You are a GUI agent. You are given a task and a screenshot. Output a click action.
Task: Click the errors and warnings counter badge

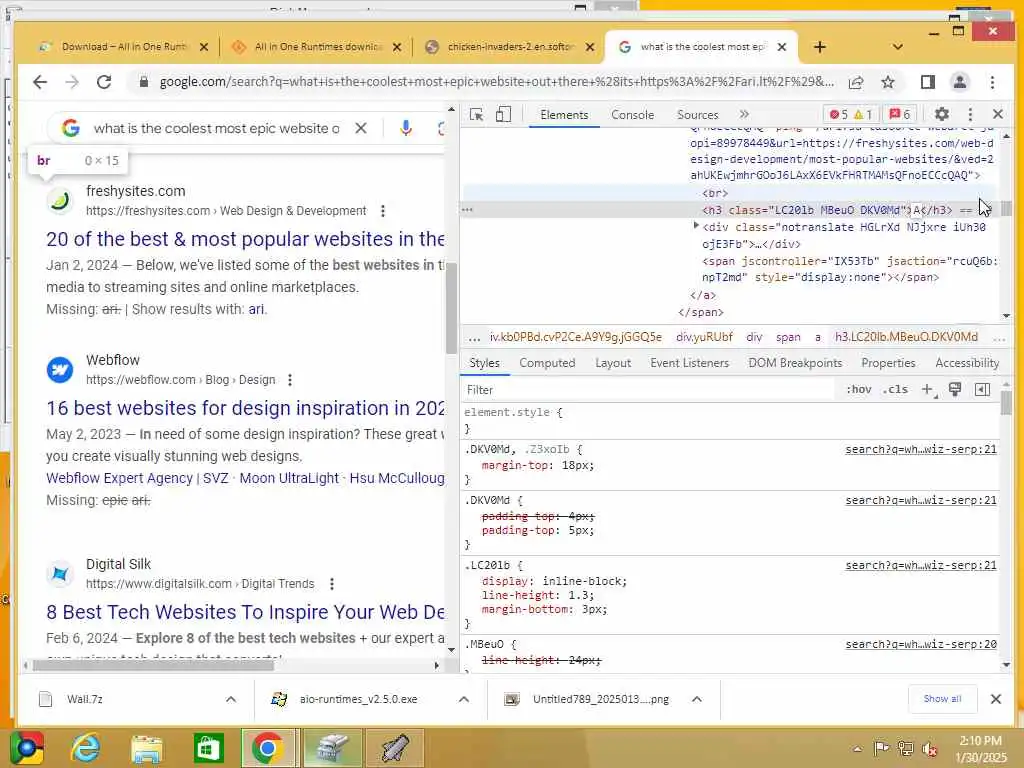click(851, 114)
